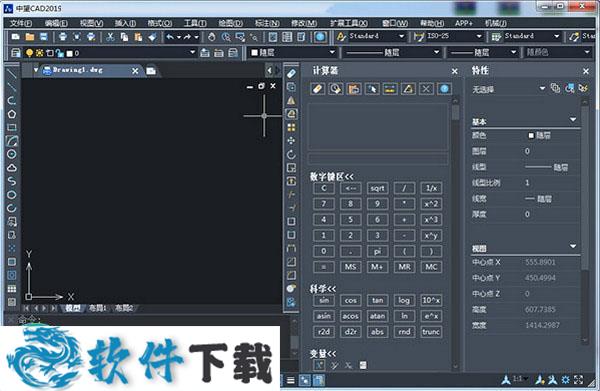The image size is (600, 391).
Task: Click the Print icon in toolbar
Action: [63, 37]
